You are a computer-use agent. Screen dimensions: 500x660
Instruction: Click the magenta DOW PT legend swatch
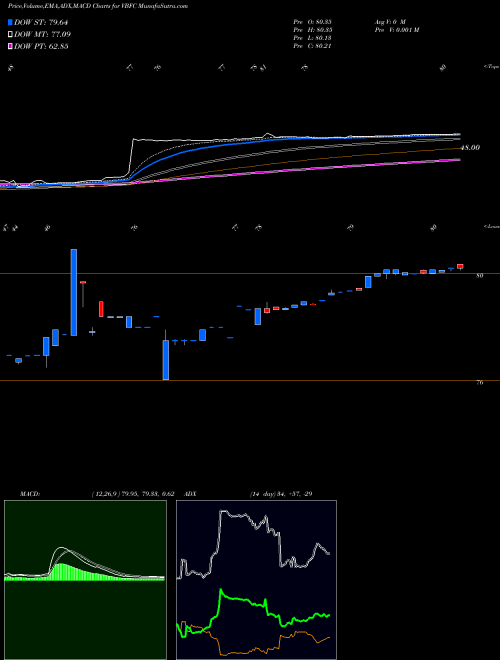pos(10,46)
